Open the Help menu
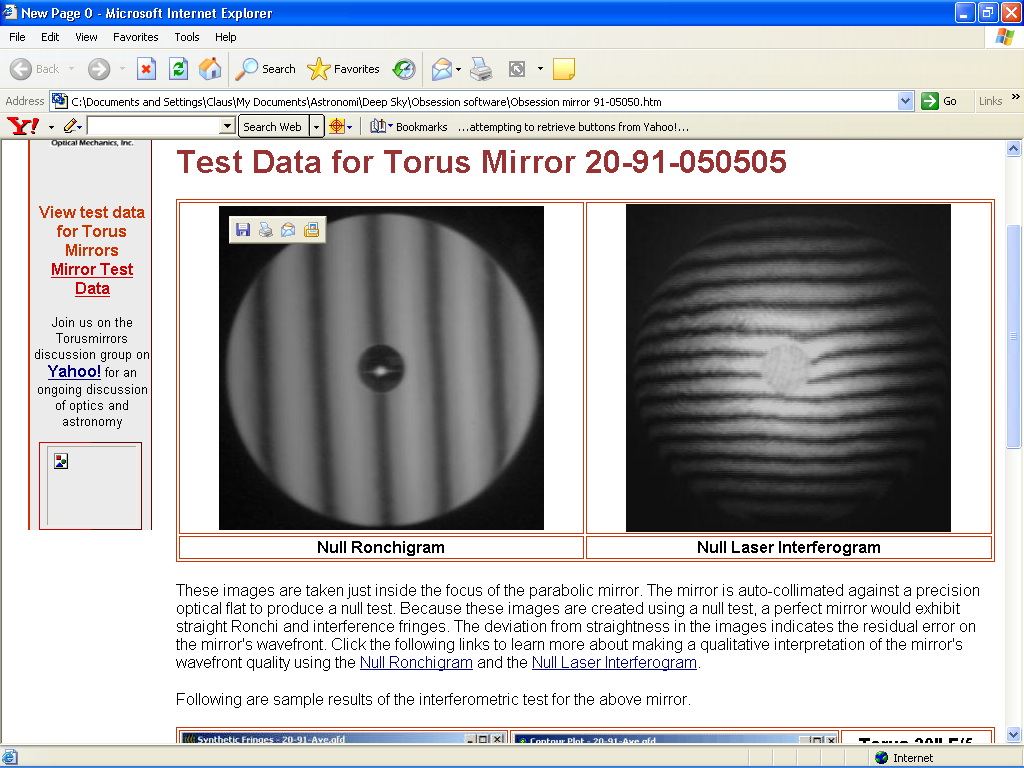Screen dimensions: 1024x768 click(x=225, y=37)
